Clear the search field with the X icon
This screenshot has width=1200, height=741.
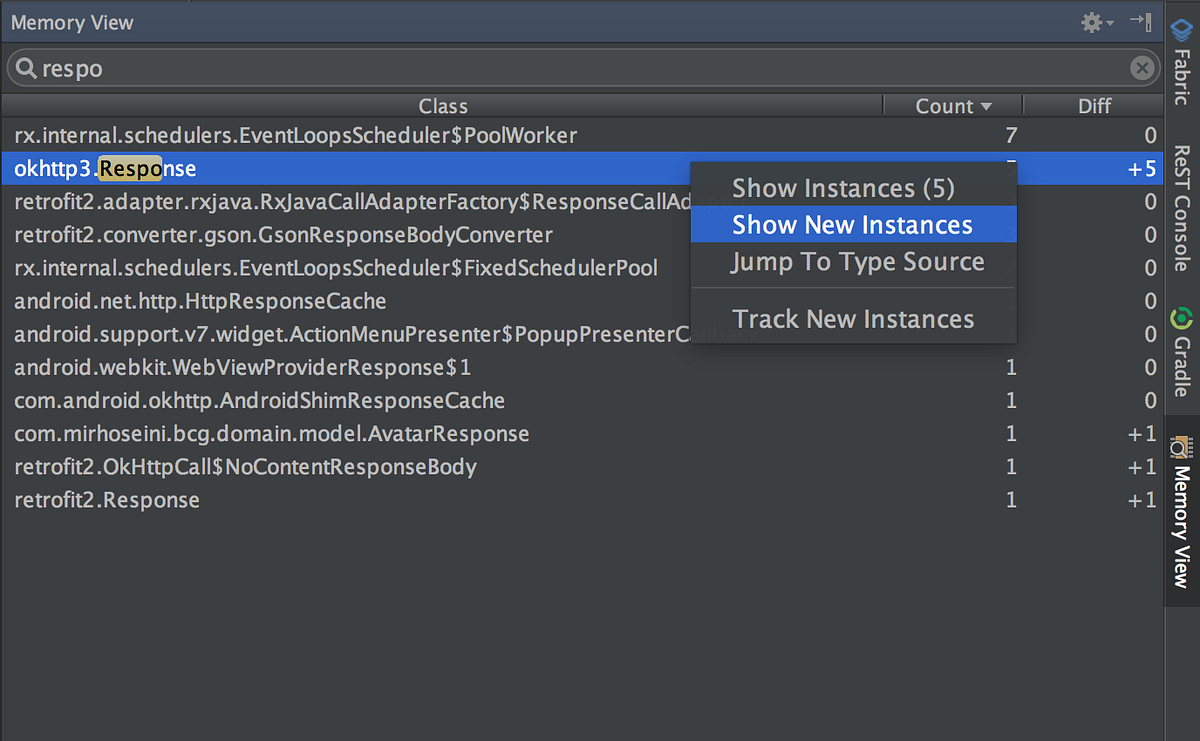click(1142, 68)
